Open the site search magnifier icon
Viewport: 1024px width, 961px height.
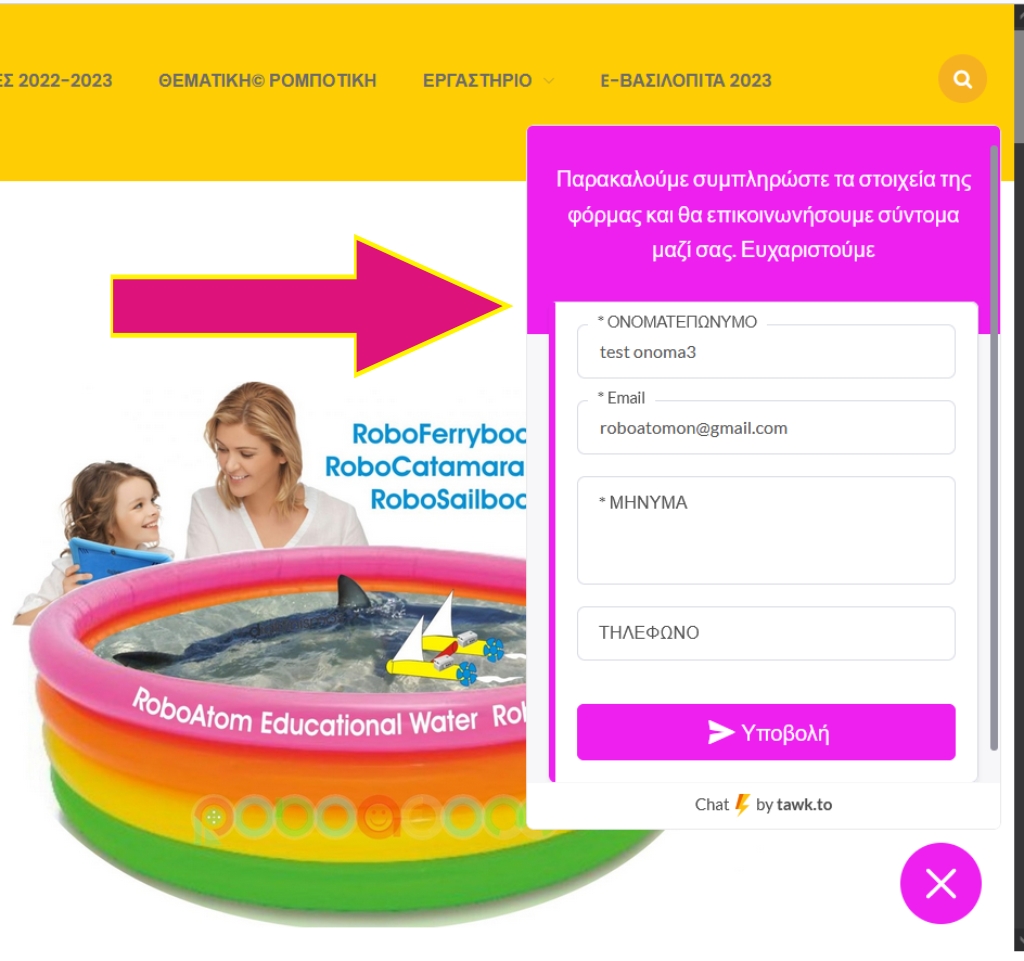[x=962, y=80]
